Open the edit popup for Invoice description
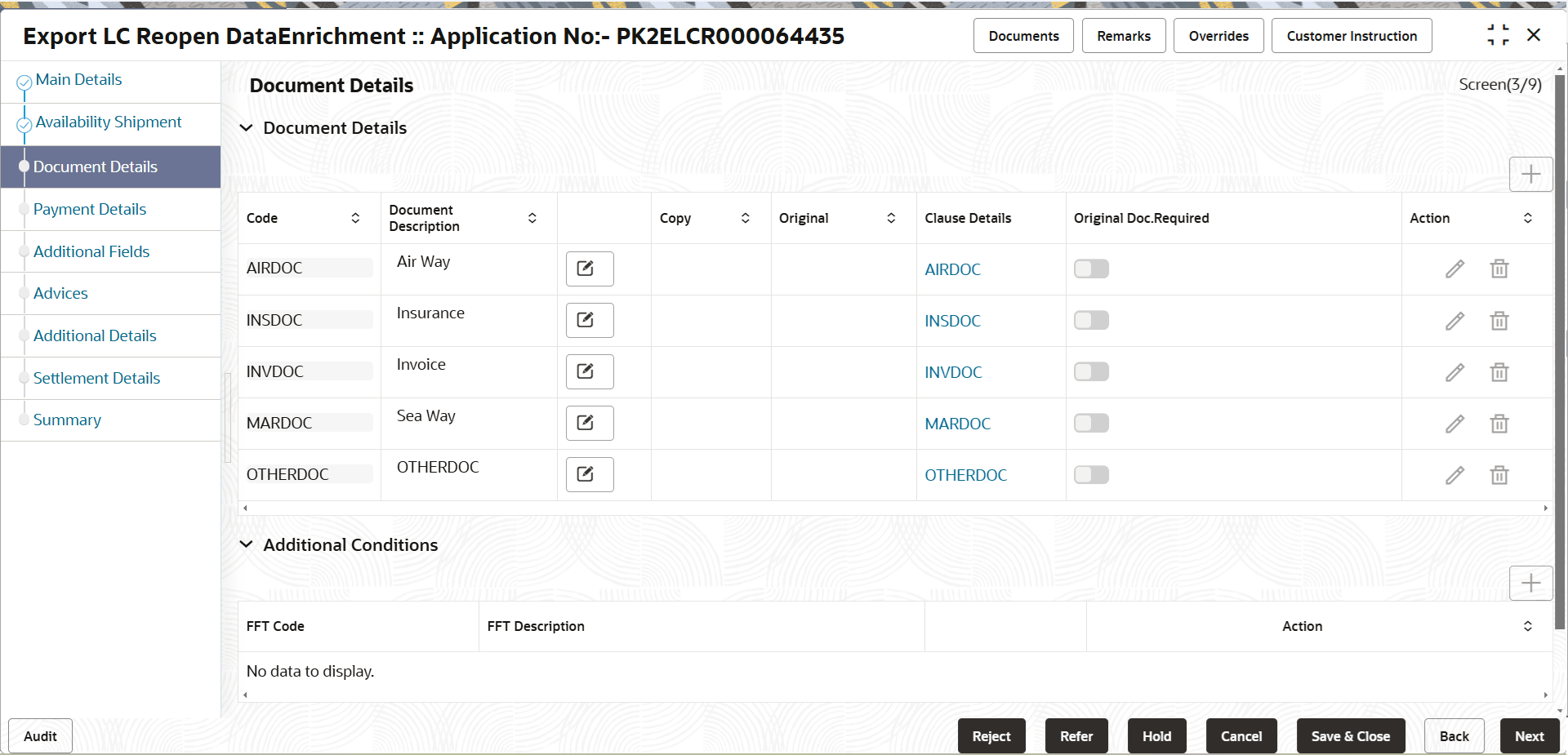 pos(589,371)
